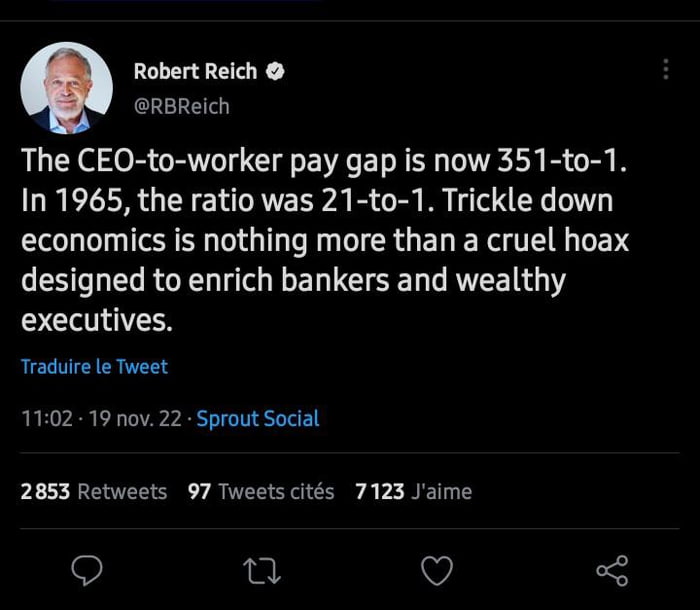This screenshot has height=610, width=700.
Task: Open Robert Reich's profile picture
Action: 66,88
